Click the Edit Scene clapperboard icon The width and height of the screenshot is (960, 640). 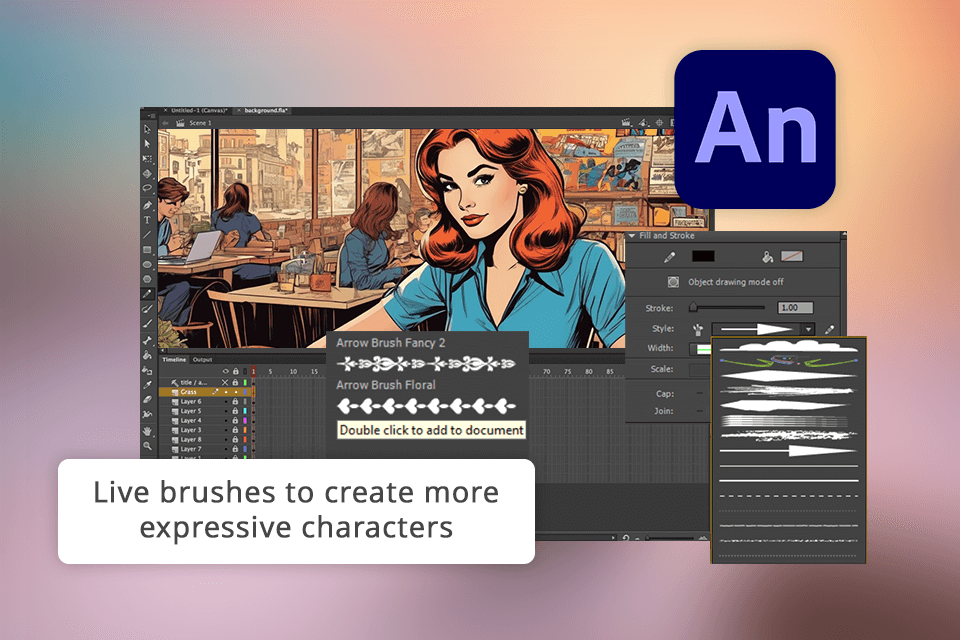(626, 122)
